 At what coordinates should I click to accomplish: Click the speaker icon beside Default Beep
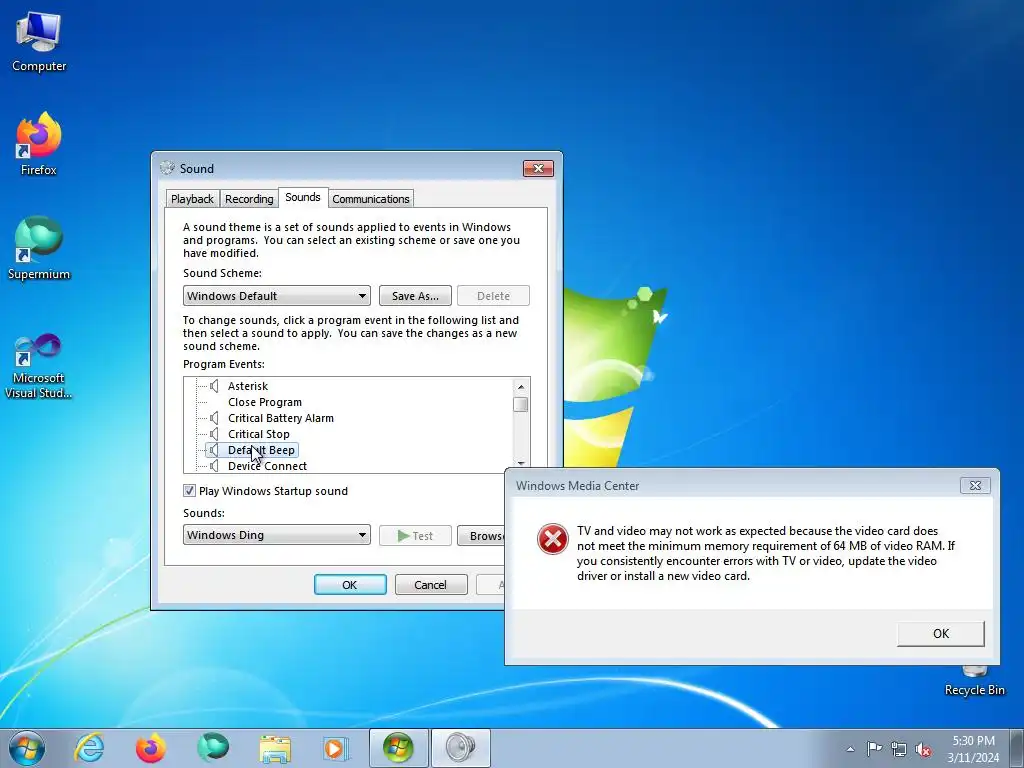(x=214, y=450)
